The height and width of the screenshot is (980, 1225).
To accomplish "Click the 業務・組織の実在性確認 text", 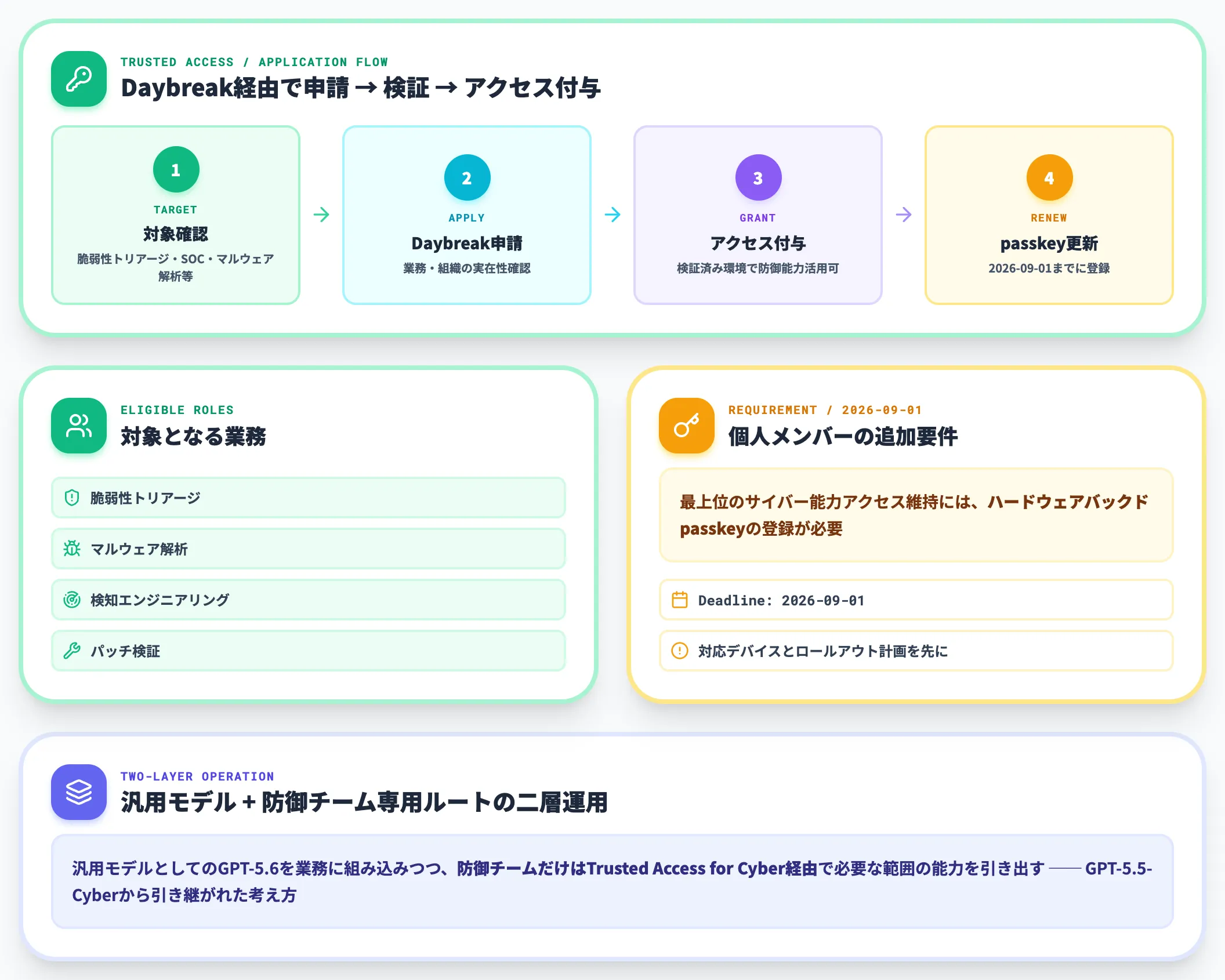I will pos(467,268).
